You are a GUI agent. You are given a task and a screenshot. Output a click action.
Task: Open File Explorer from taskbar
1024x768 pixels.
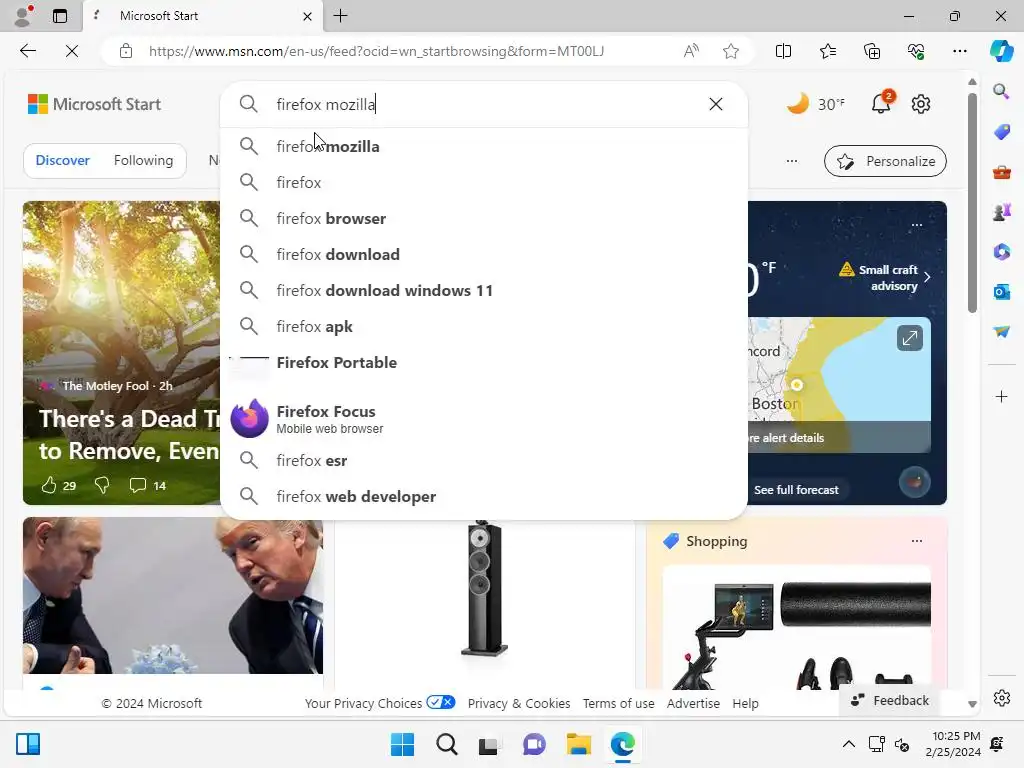[579, 744]
